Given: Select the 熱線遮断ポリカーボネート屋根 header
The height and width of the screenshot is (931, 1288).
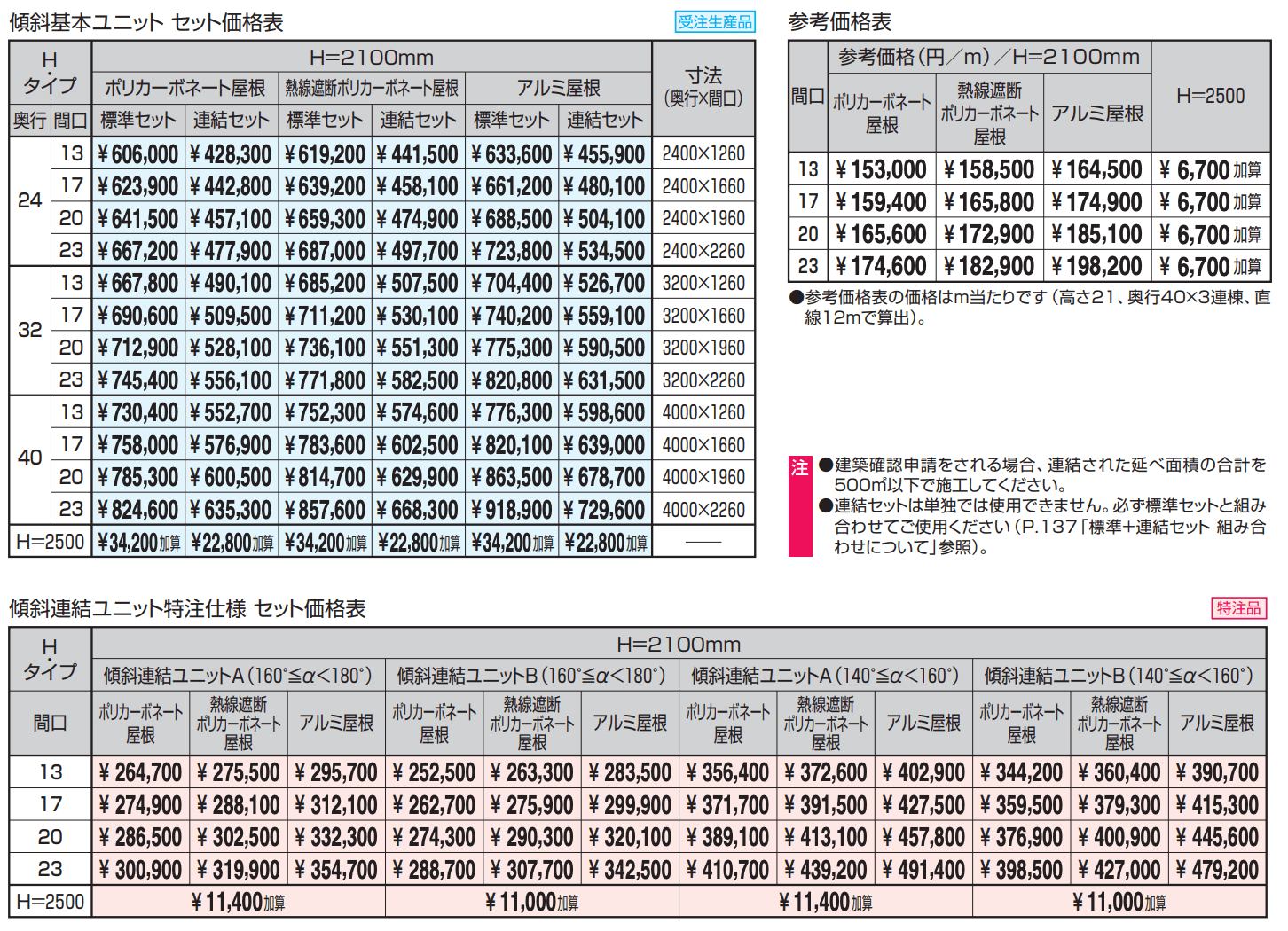Looking at the screenshot, I should coord(371,87).
